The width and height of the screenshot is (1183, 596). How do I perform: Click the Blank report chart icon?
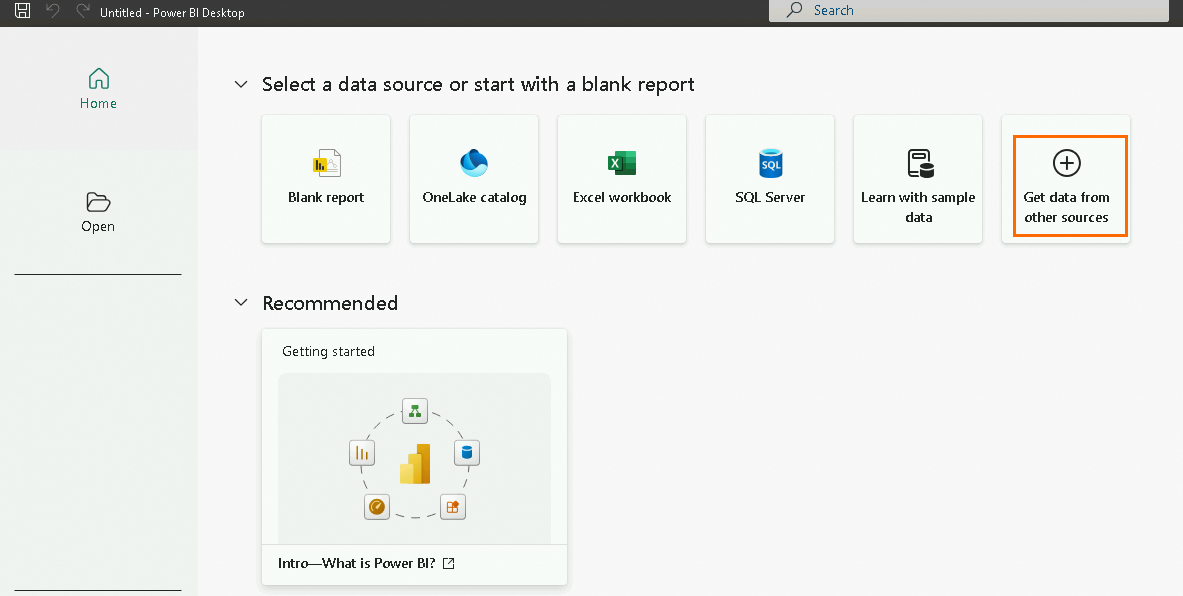[326, 163]
